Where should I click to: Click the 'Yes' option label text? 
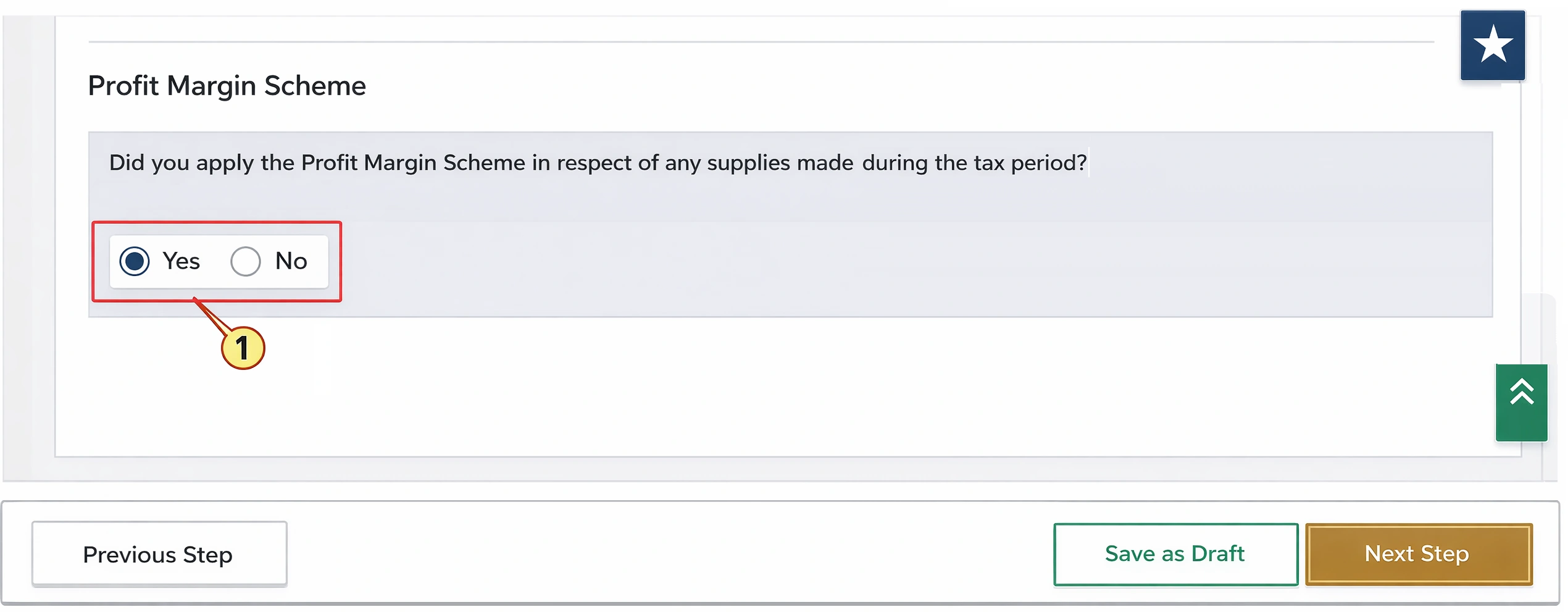[x=181, y=261]
